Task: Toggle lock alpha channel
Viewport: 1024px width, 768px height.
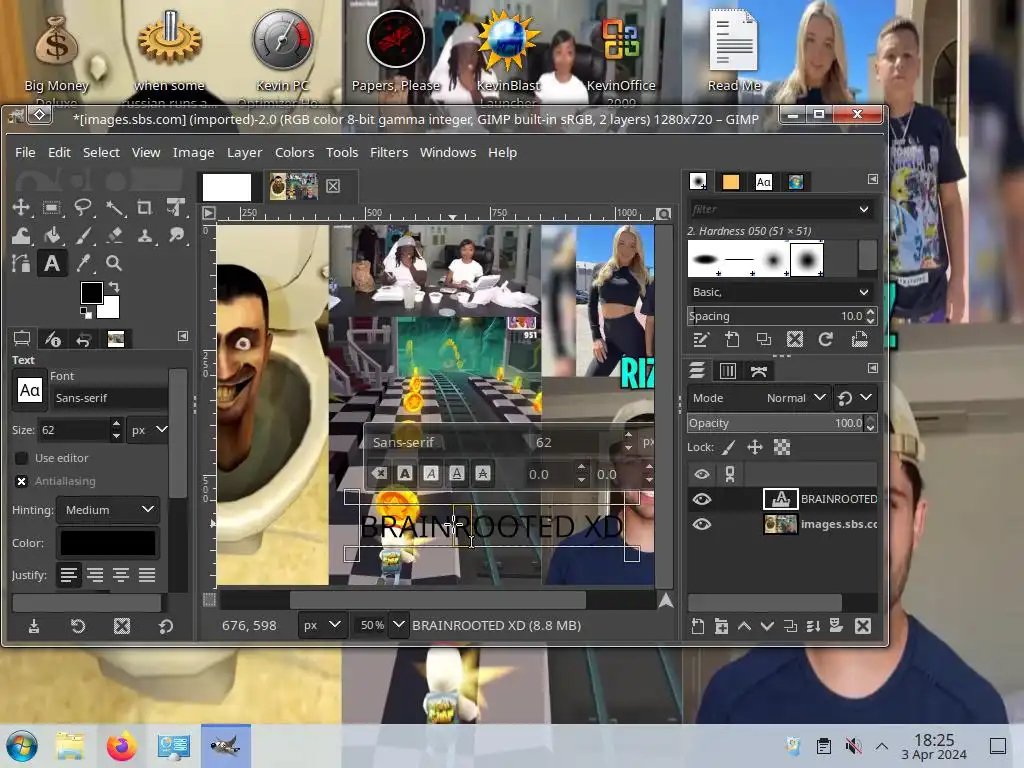Action: tap(782, 447)
